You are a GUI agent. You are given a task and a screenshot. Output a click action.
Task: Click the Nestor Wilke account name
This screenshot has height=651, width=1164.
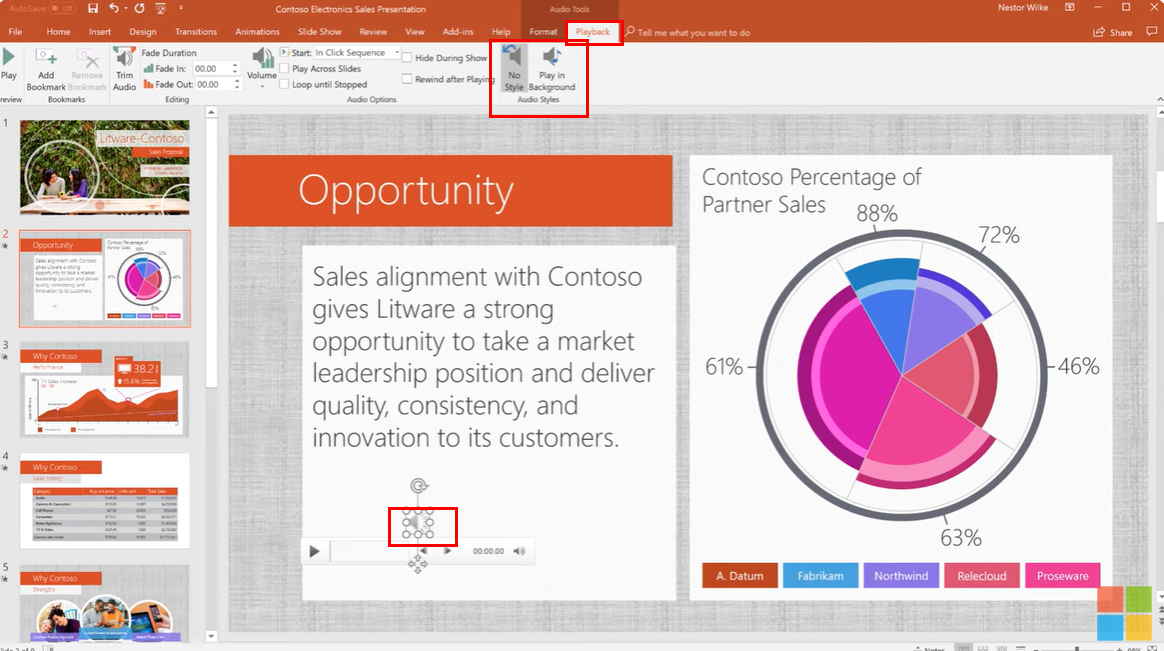coord(1023,7)
